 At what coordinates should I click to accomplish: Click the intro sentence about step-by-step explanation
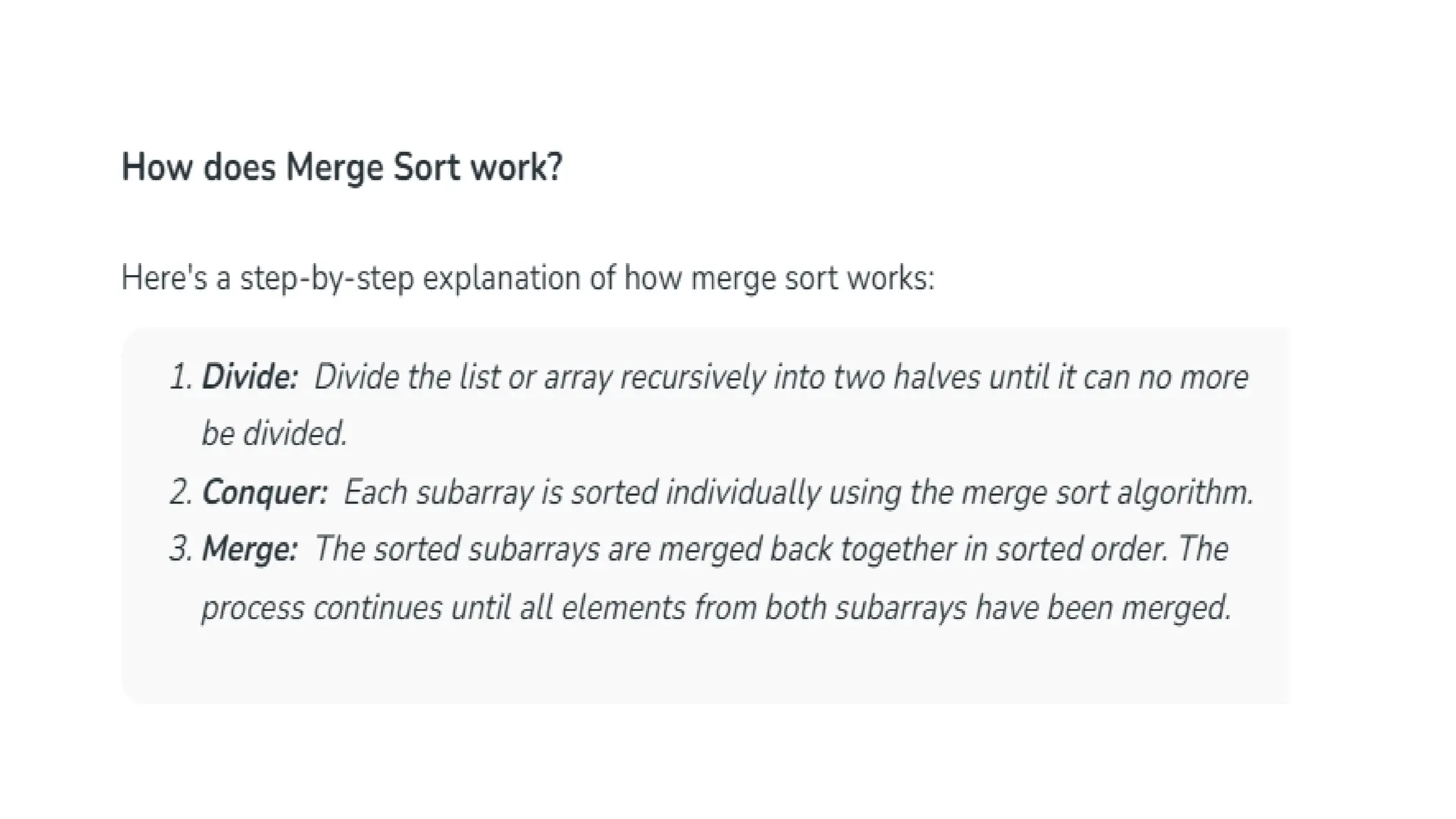pyautogui.click(x=528, y=278)
